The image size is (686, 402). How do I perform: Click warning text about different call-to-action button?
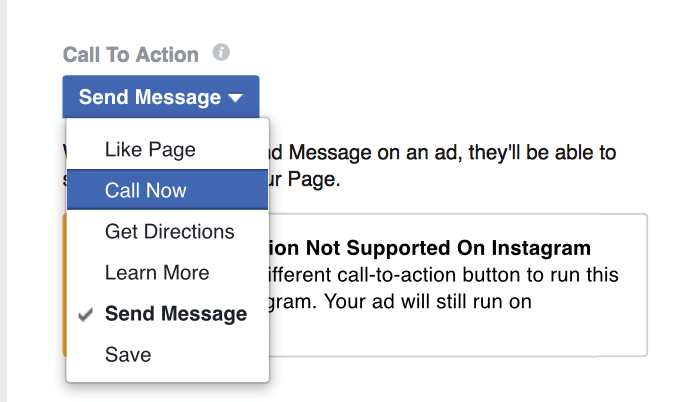(444, 275)
